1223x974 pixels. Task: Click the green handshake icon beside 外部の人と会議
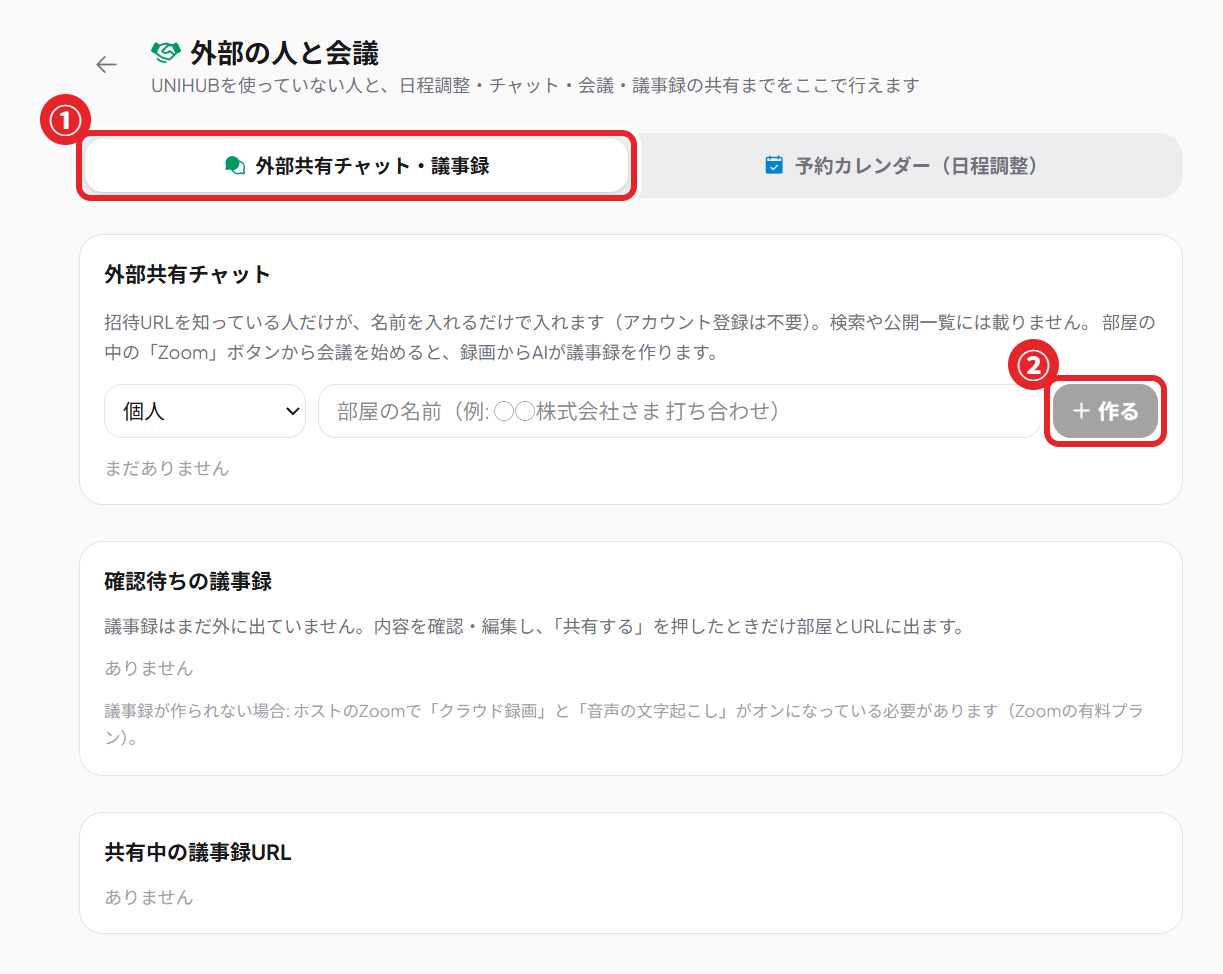165,52
